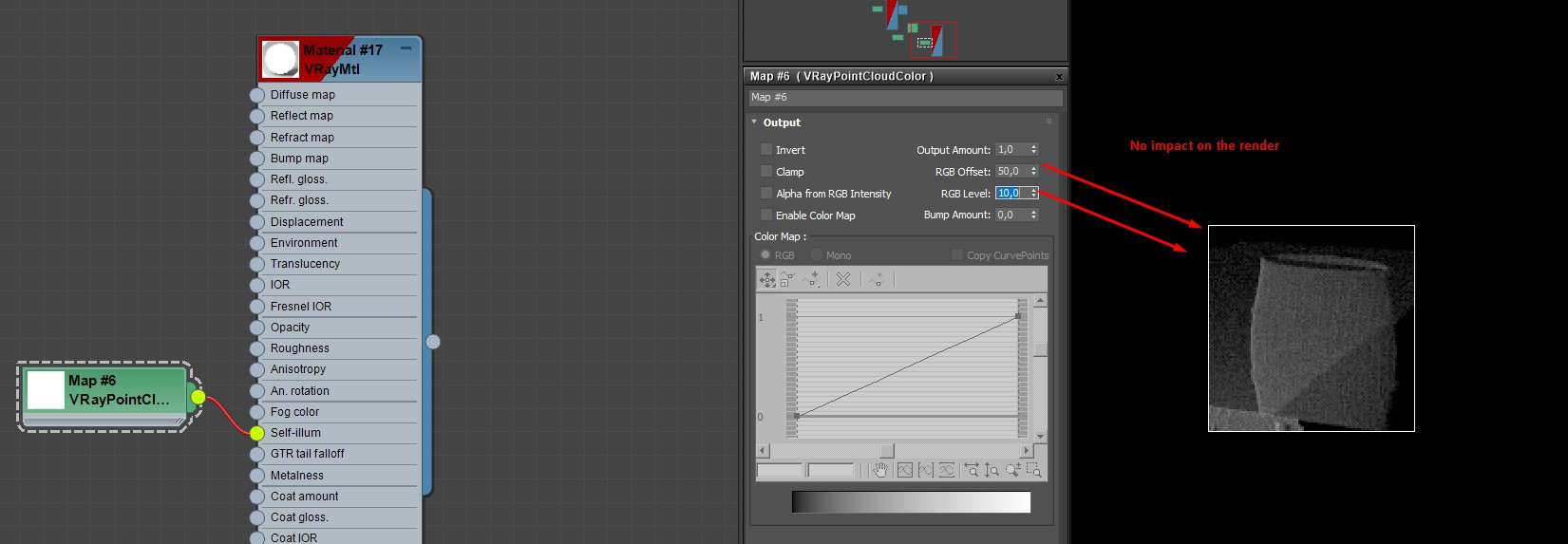Enable the Invert checkbox
1568x544 pixels.
point(766,150)
